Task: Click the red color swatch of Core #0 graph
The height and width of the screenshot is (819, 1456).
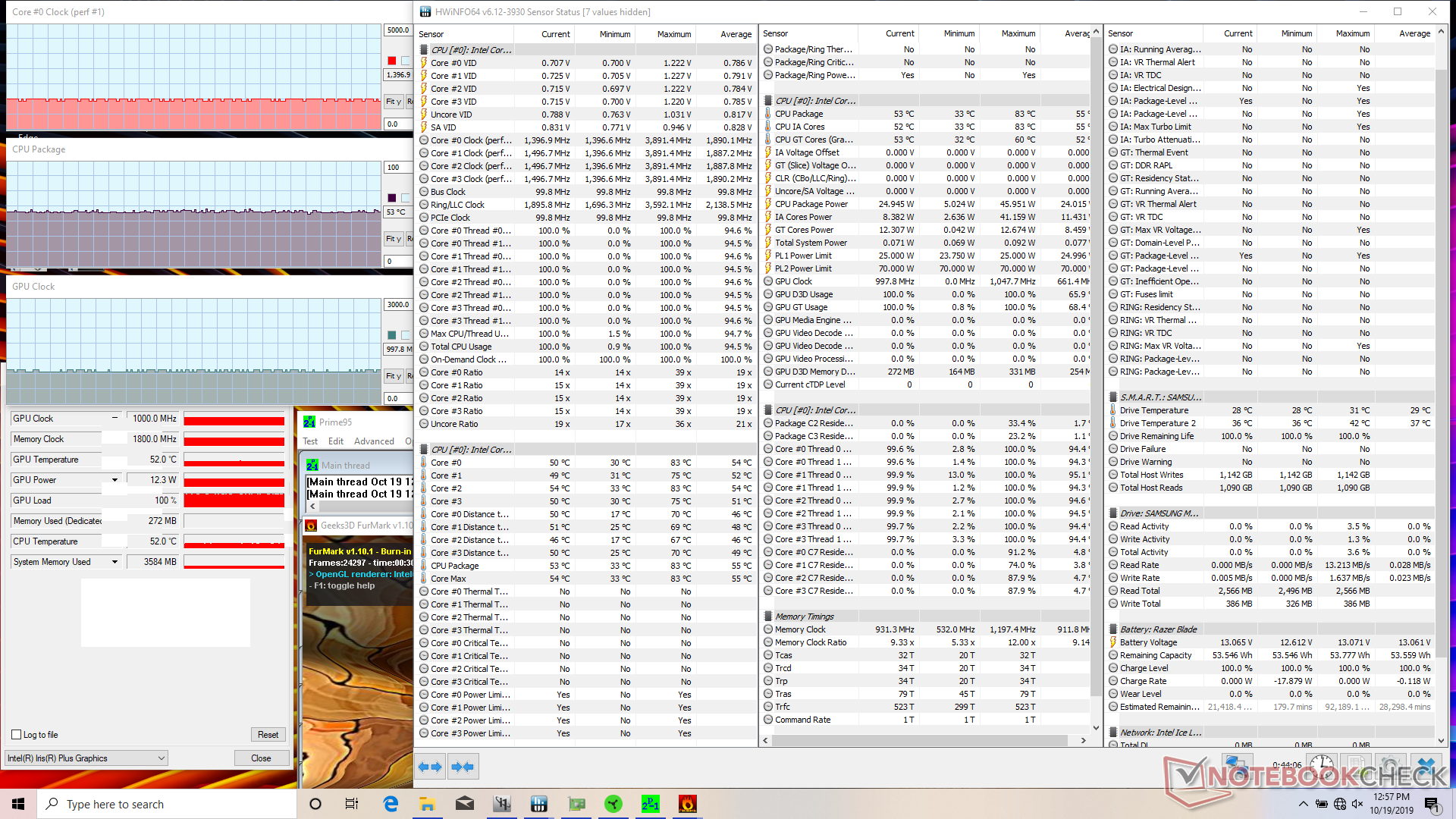Action: tap(391, 61)
